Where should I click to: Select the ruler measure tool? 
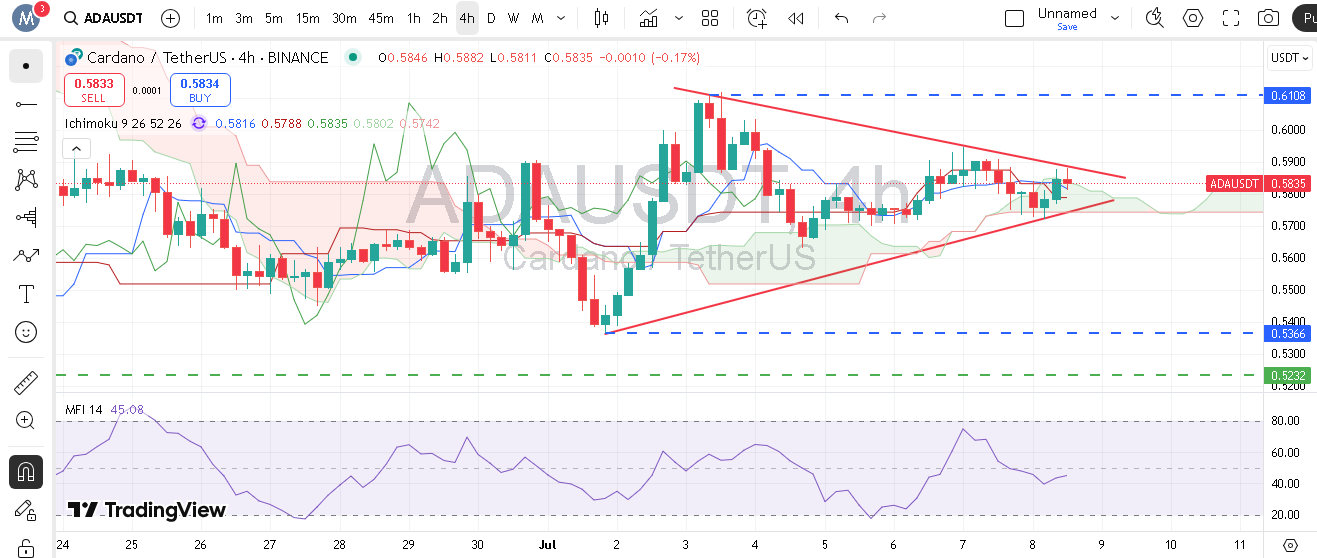26,383
